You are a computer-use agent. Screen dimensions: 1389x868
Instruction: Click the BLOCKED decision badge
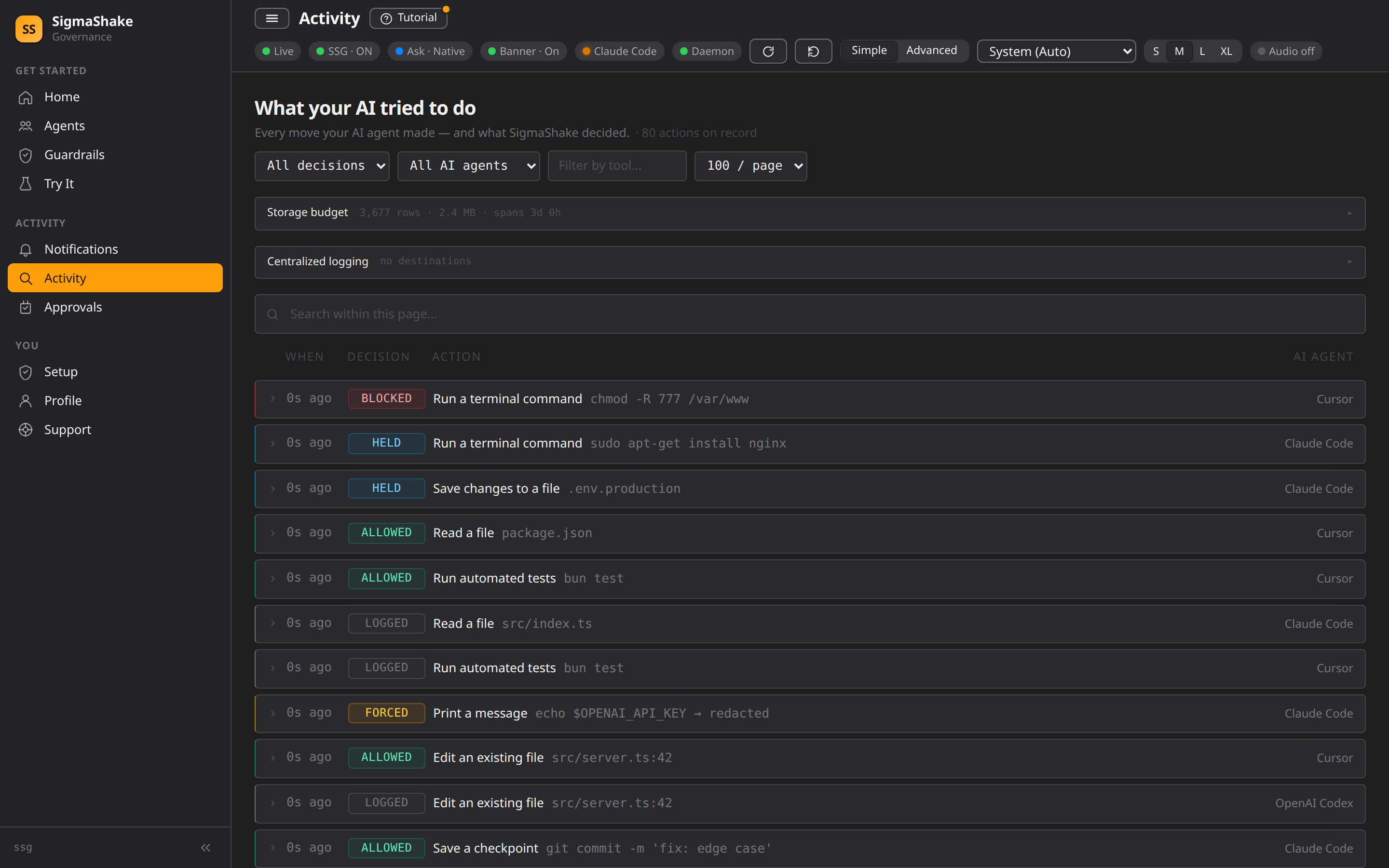coord(386,398)
